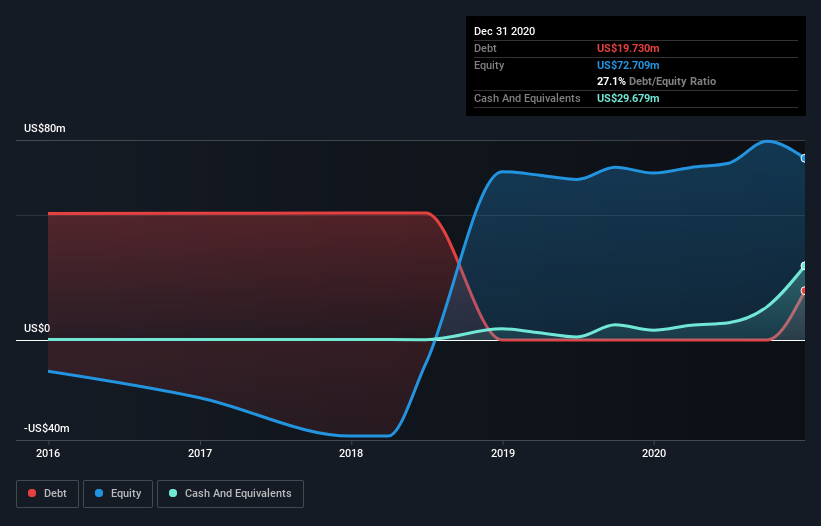Click the 2018 x-axis label
The width and height of the screenshot is (821, 526).
pyautogui.click(x=351, y=453)
